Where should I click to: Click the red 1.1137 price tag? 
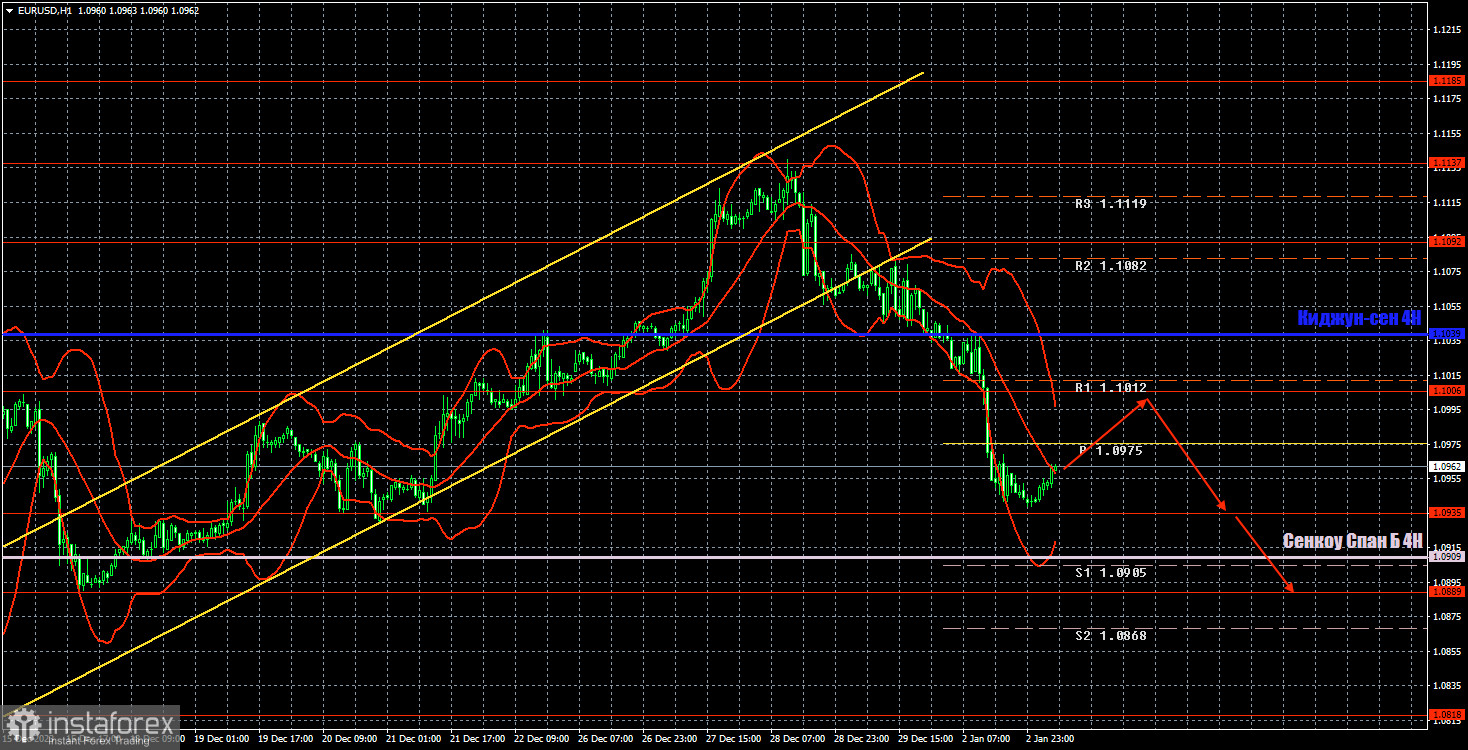pyautogui.click(x=1448, y=162)
